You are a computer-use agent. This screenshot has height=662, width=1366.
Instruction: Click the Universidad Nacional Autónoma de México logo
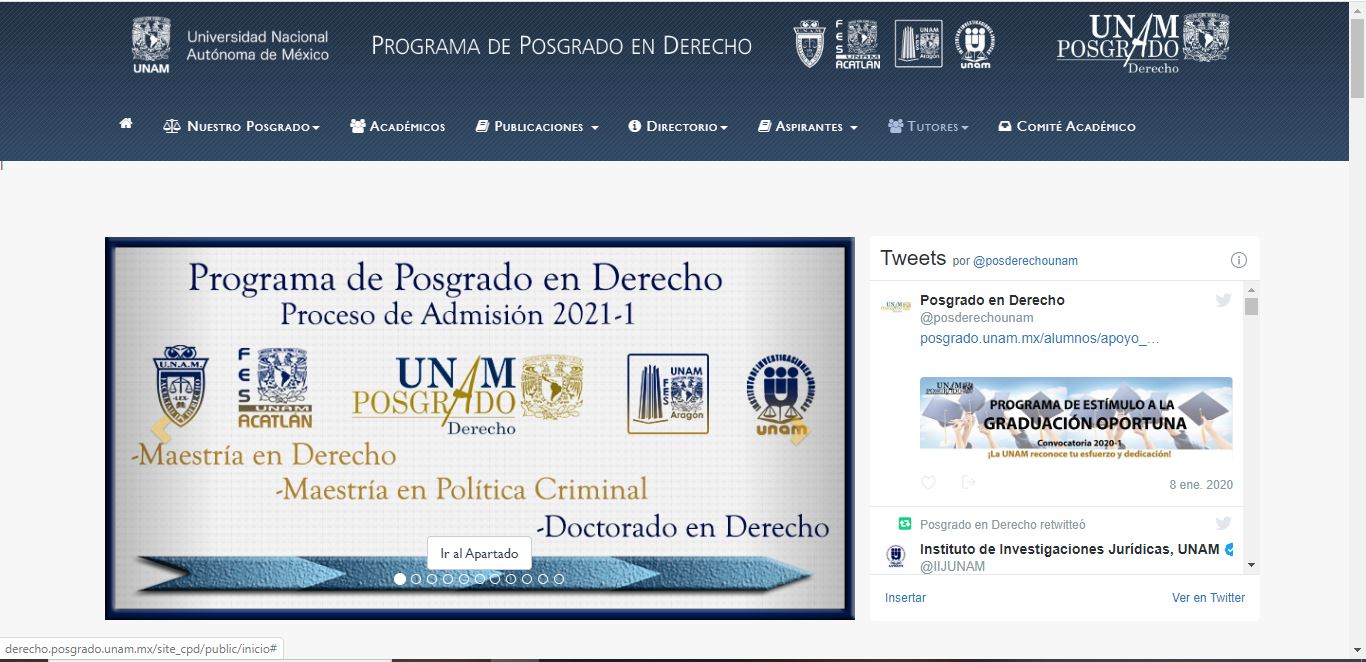pos(231,45)
